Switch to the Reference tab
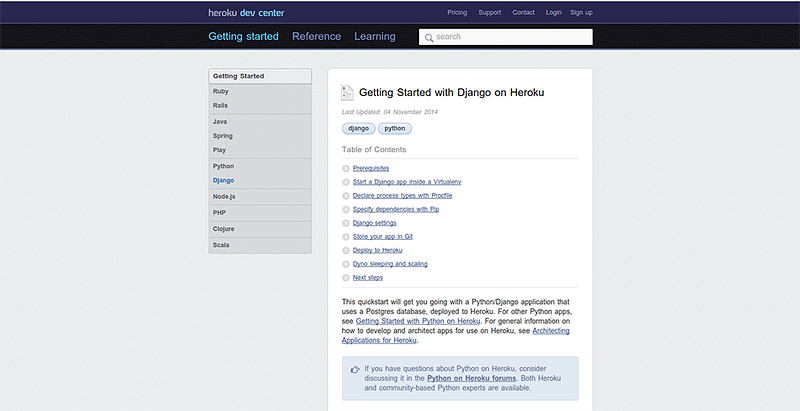 316,36
